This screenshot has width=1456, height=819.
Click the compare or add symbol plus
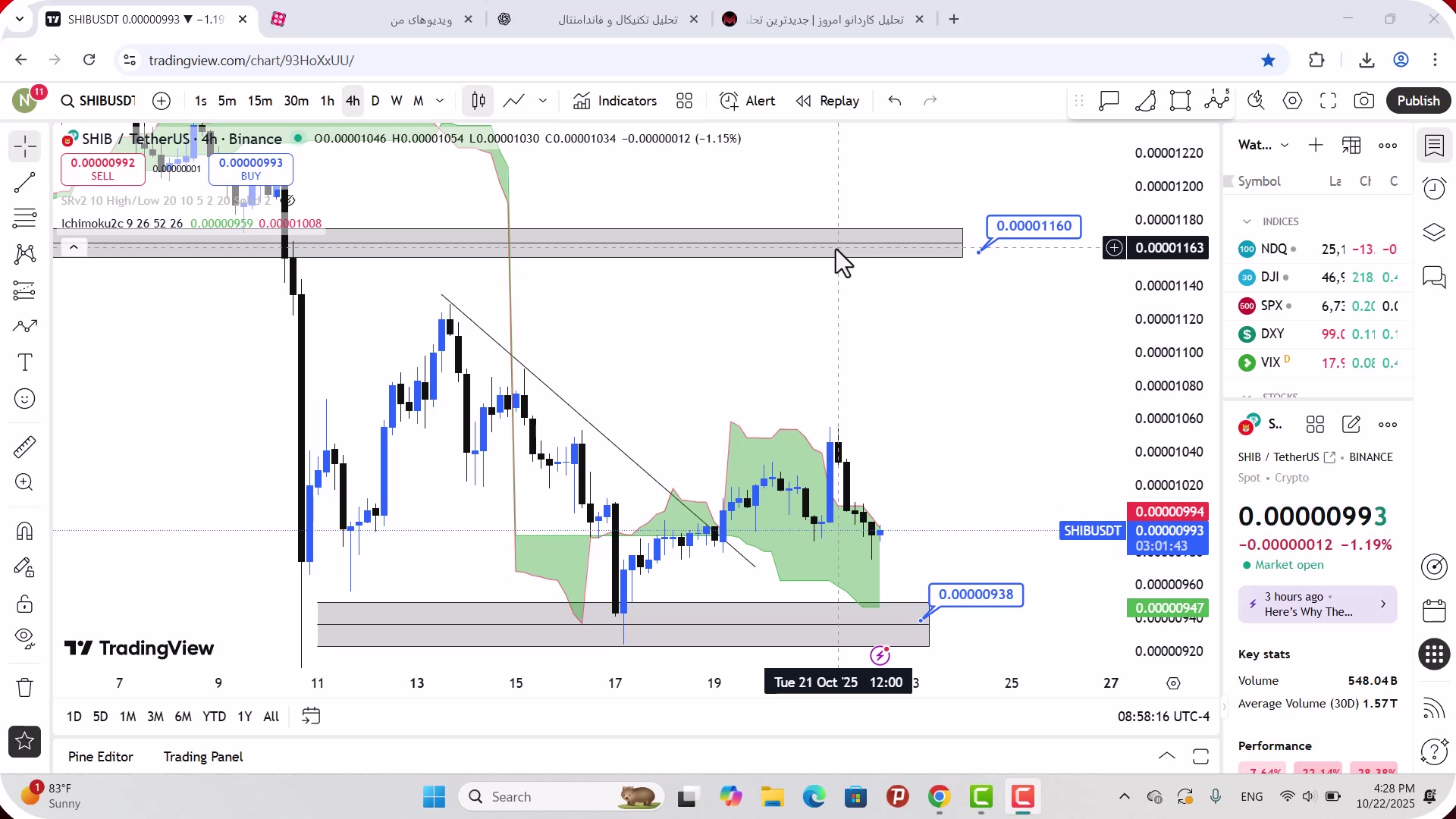coord(162,101)
